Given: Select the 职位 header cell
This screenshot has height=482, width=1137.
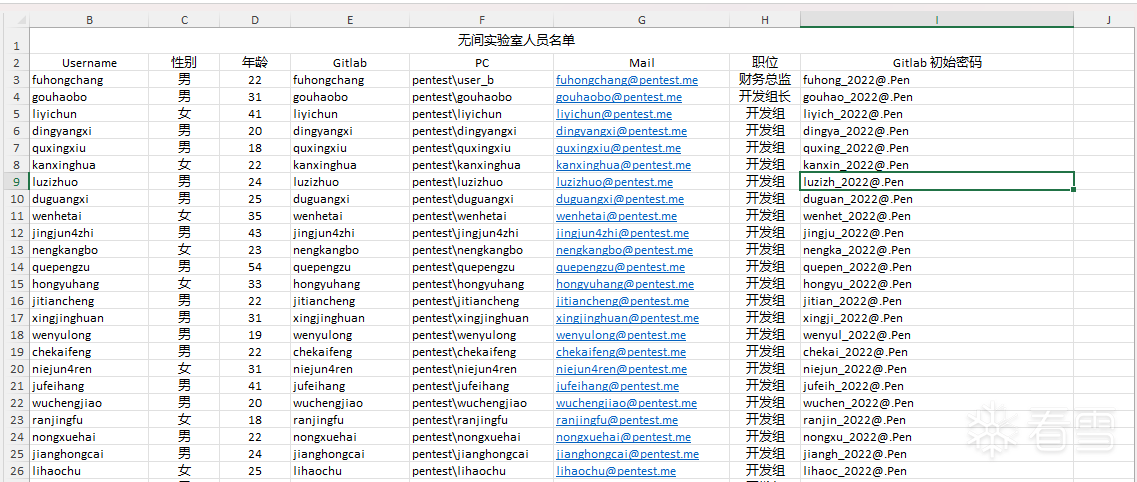Looking at the screenshot, I should pos(765,63).
